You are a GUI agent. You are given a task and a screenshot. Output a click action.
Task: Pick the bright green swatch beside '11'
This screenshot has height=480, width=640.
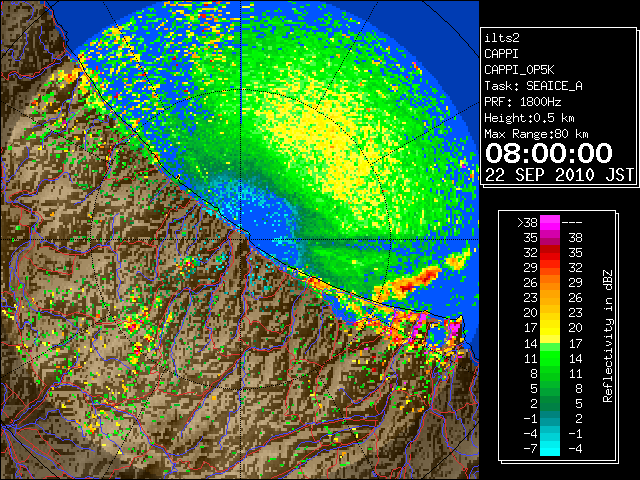tap(550, 358)
